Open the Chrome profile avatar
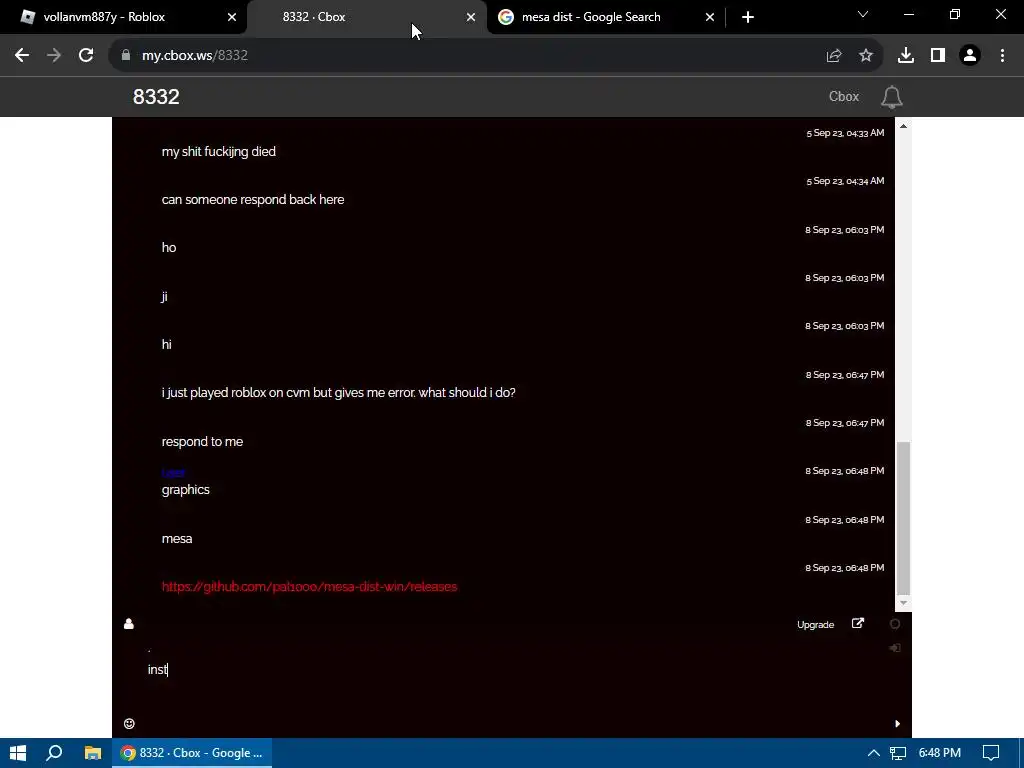Screen dimensions: 1024x768 pos(970,56)
